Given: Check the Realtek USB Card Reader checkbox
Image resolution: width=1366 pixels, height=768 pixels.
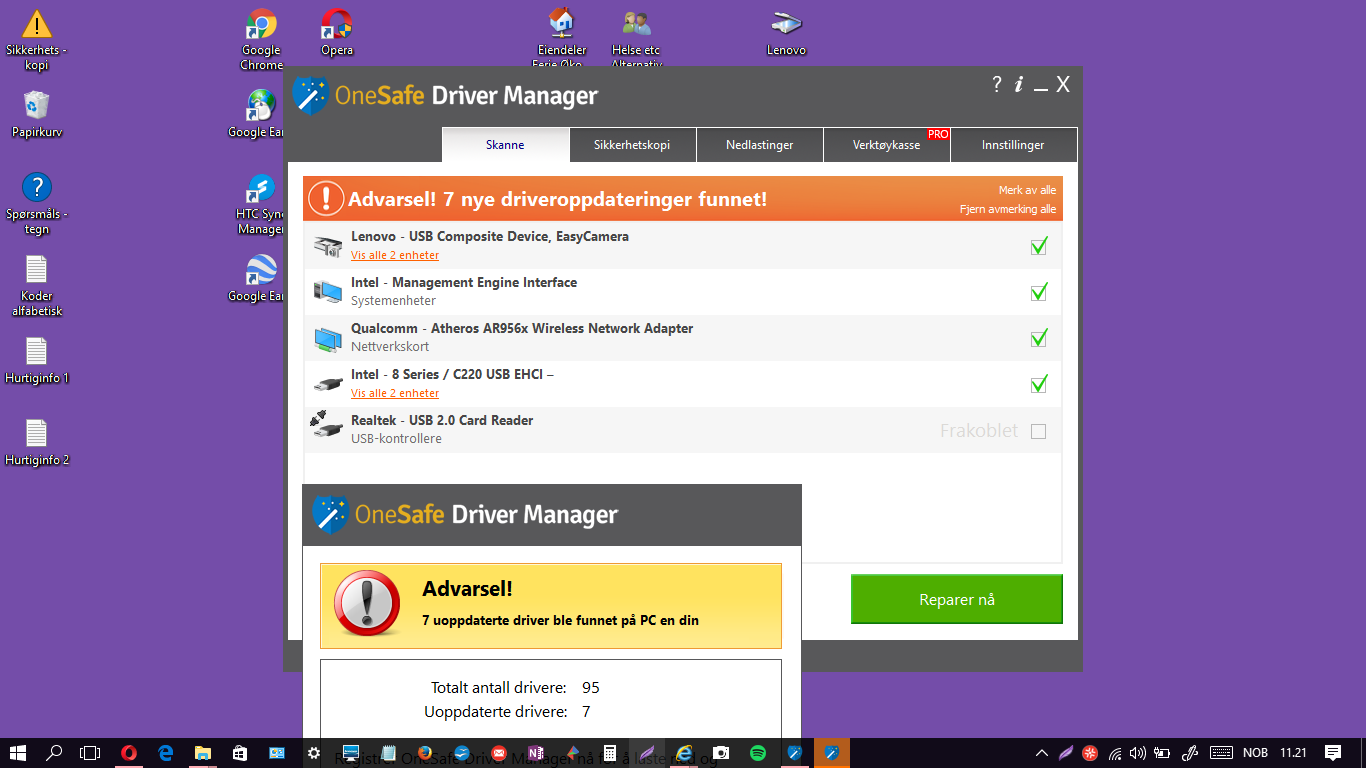Looking at the screenshot, I should [1039, 431].
